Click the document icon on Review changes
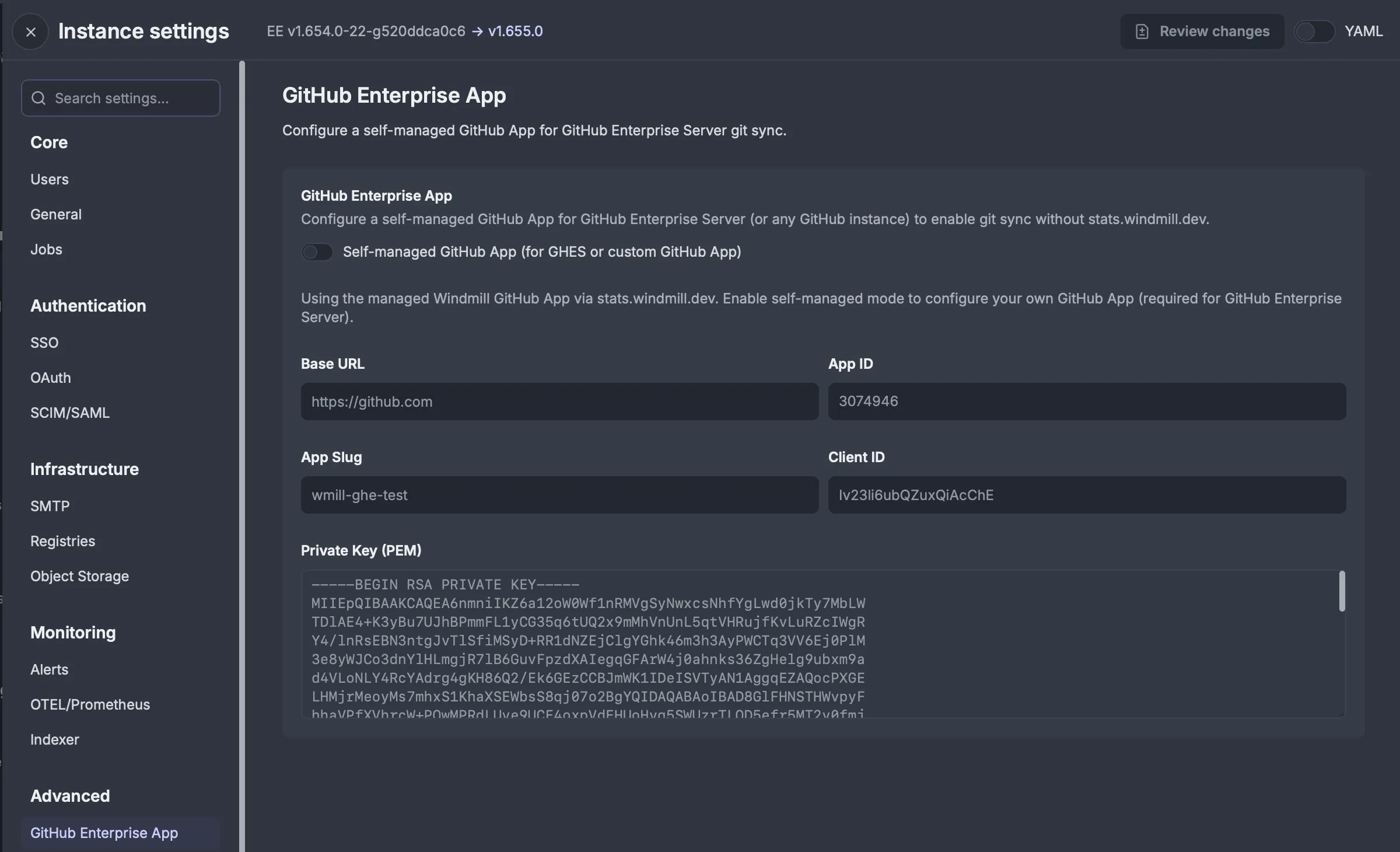The image size is (1400, 852). [1142, 31]
